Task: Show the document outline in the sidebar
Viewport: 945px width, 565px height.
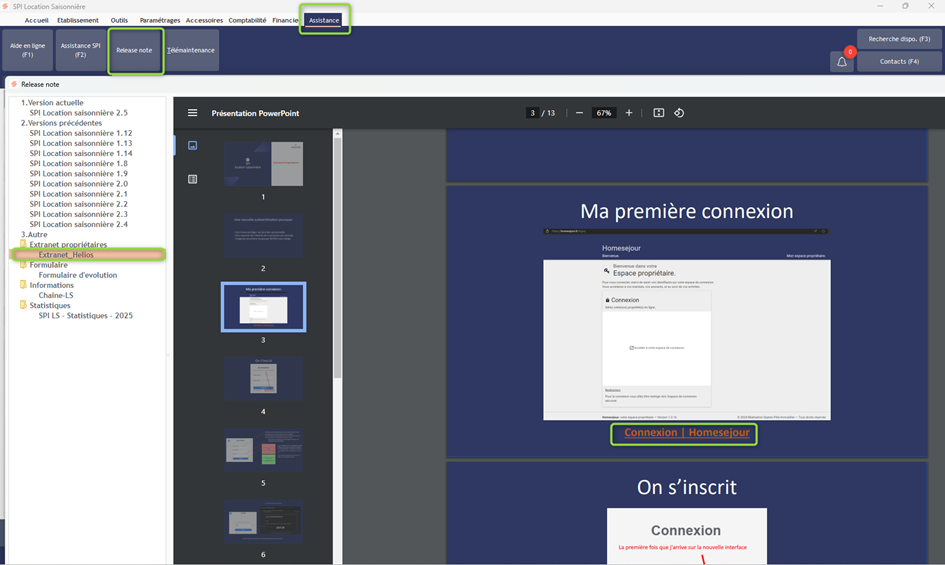Action: tap(192, 179)
